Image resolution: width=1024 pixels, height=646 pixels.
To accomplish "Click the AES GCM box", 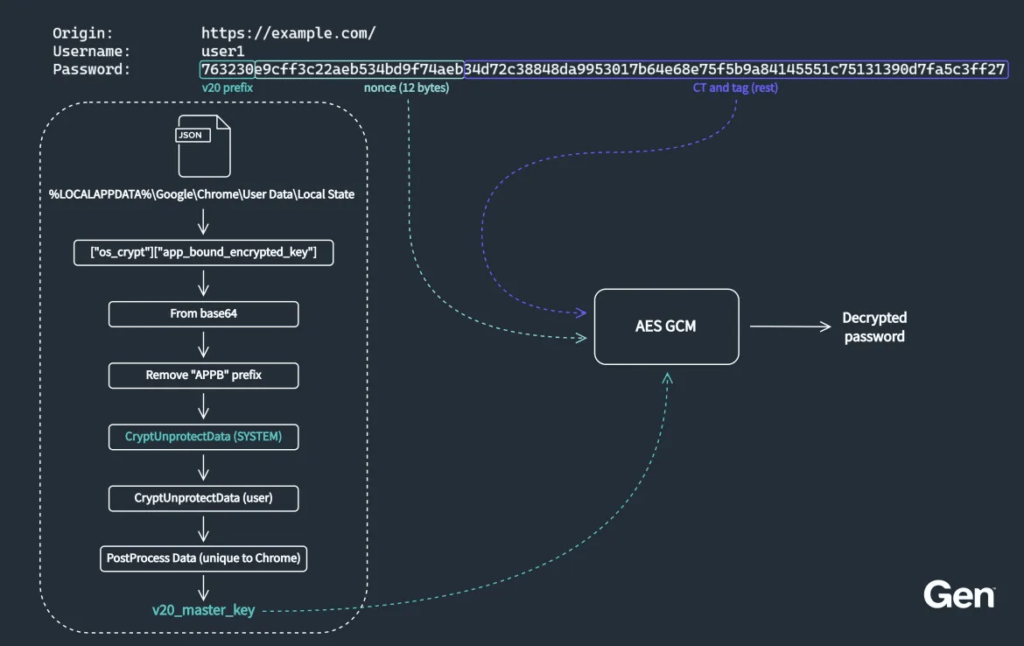I will tap(666, 327).
